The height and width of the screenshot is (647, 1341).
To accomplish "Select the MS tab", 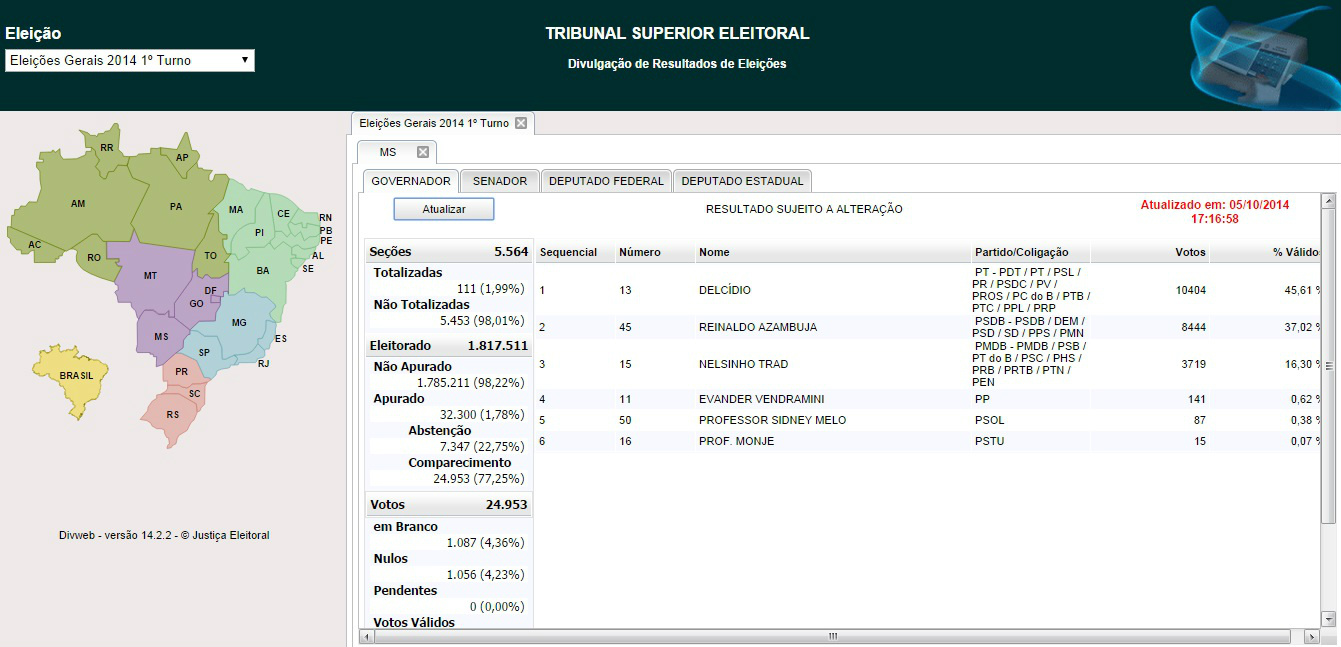I will coord(388,152).
